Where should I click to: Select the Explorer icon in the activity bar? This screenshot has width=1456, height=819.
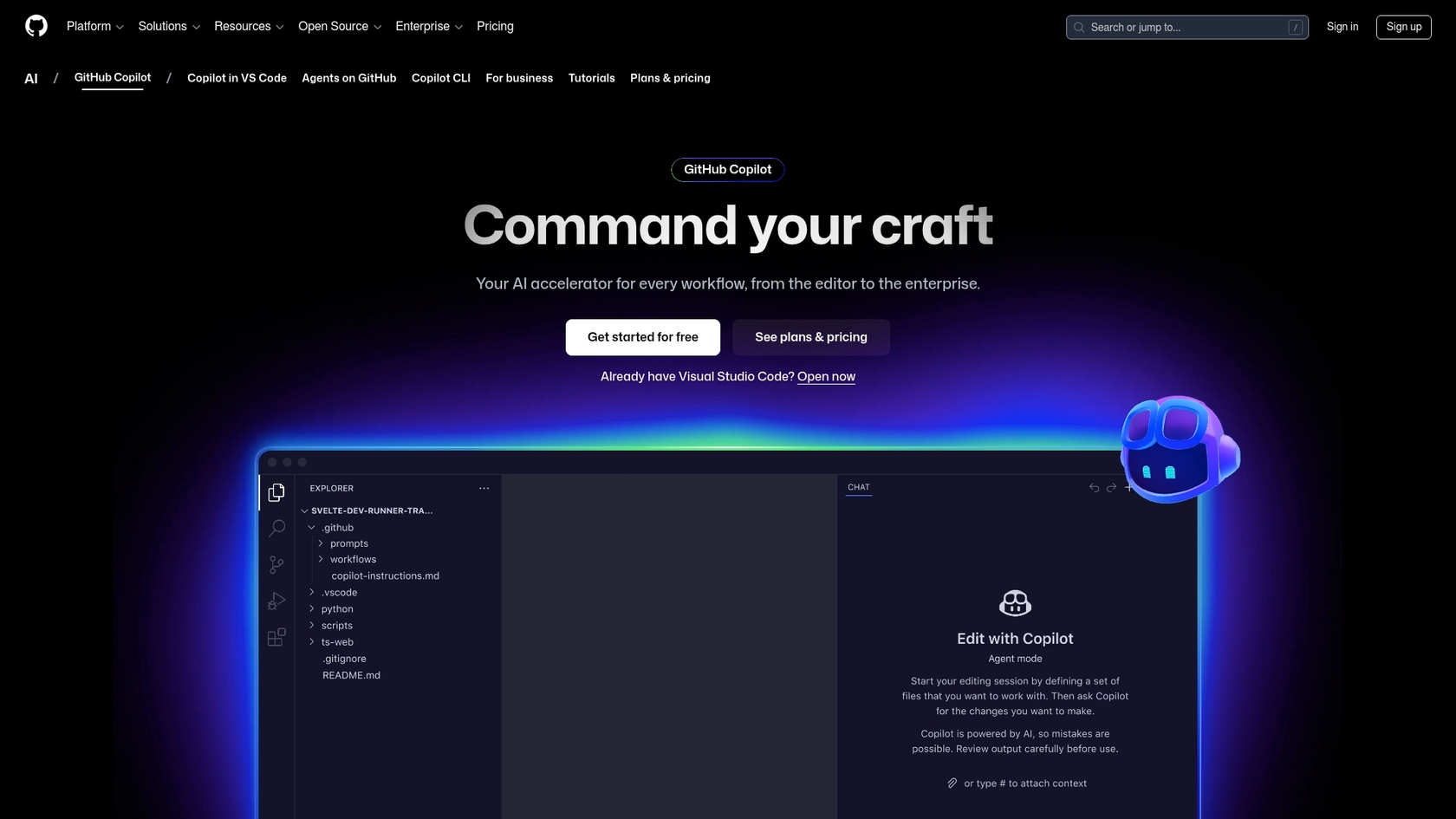[x=276, y=492]
